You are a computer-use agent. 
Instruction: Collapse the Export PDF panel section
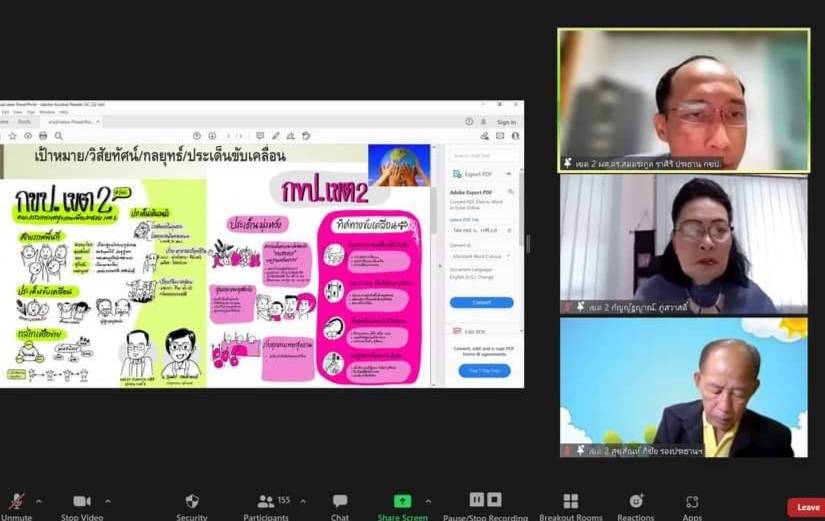click(x=510, y=174)
